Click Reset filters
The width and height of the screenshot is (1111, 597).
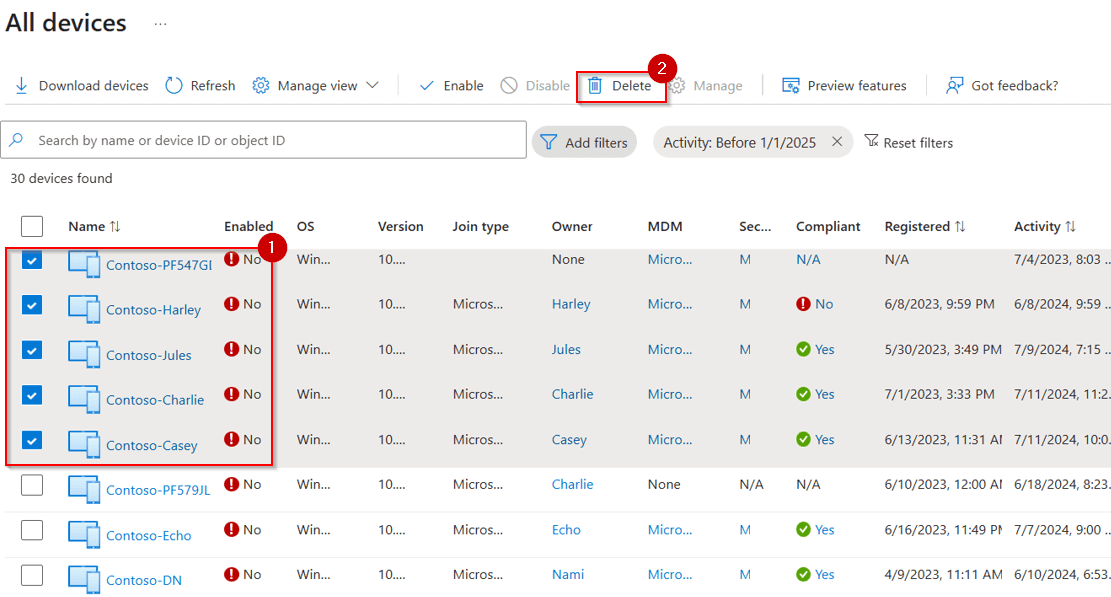click(x=908, y=142)
